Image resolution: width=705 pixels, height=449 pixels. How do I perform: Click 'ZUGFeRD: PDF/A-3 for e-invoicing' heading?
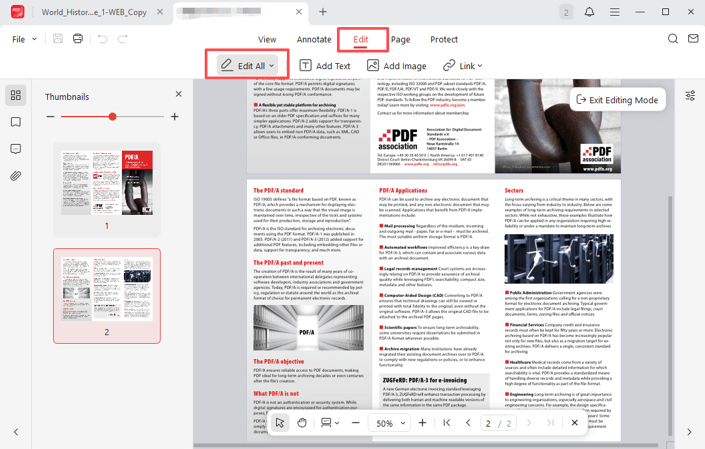point(425,380)
